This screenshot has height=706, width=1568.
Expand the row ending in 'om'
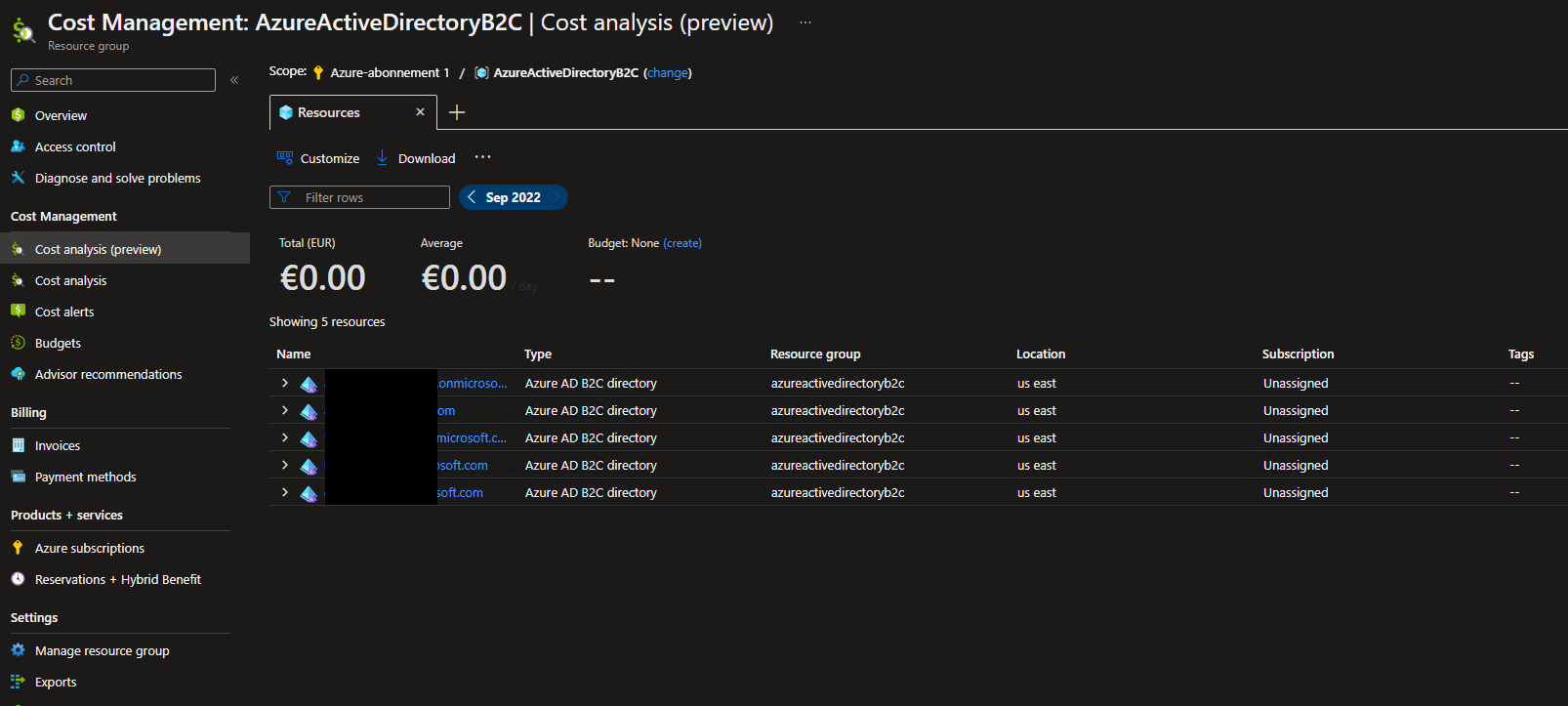click(285, 410)
